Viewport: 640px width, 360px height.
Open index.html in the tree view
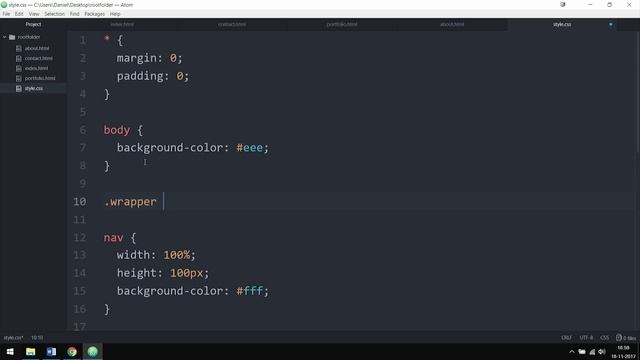tap(36, 68)
